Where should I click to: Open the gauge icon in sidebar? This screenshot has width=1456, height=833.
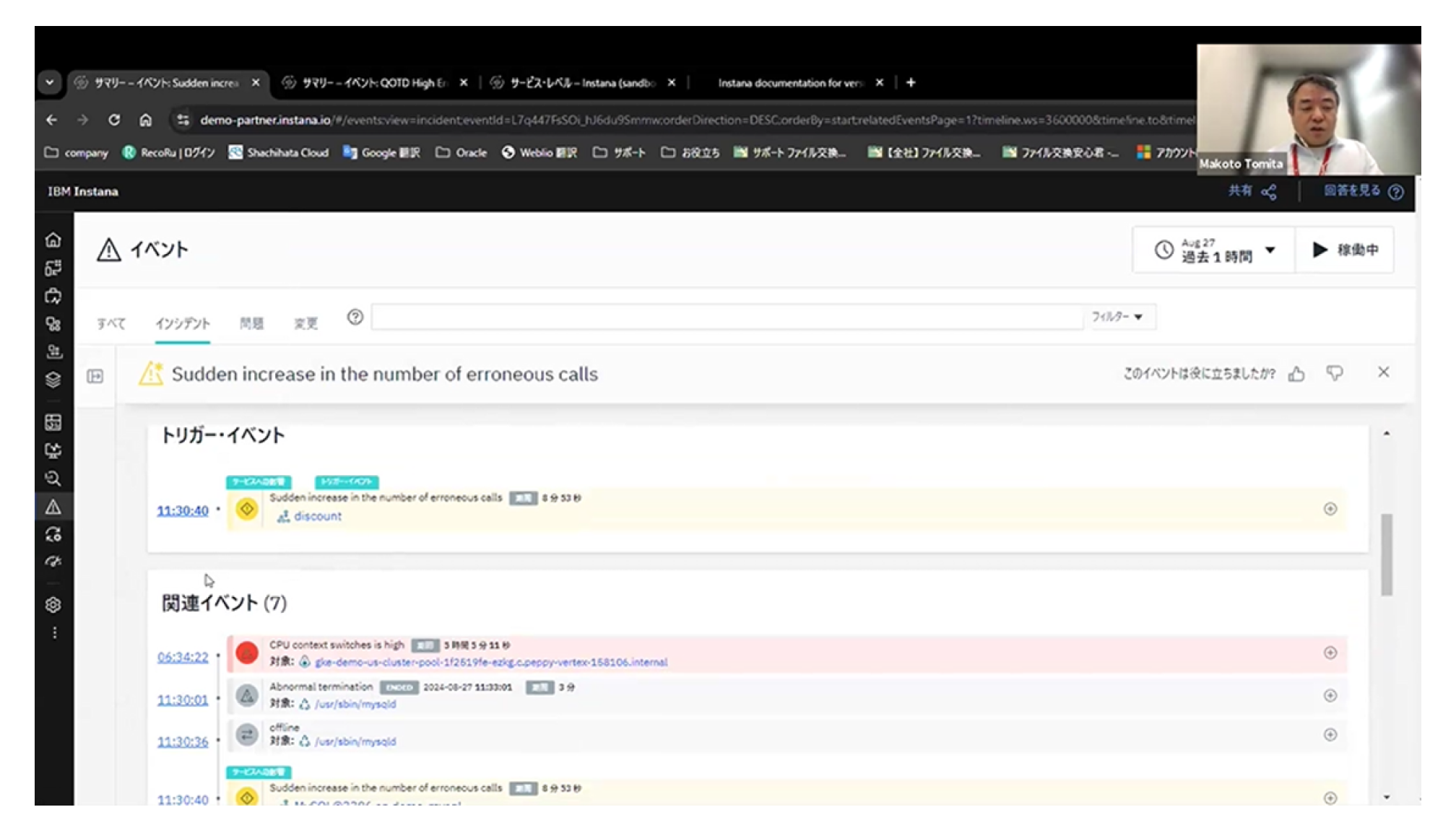pos(53,562)
